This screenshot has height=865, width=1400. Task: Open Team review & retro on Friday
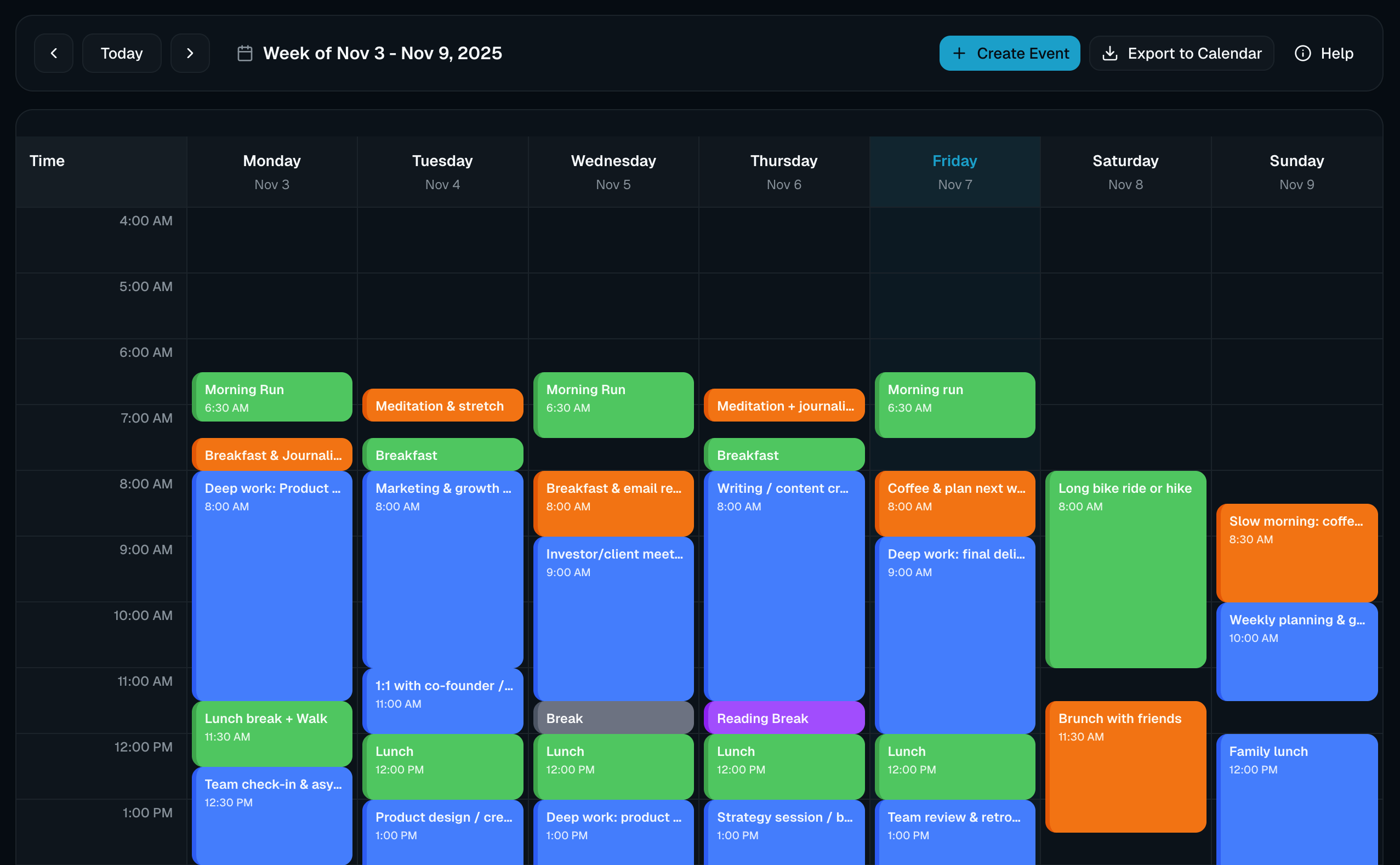(x=955, y=833)
